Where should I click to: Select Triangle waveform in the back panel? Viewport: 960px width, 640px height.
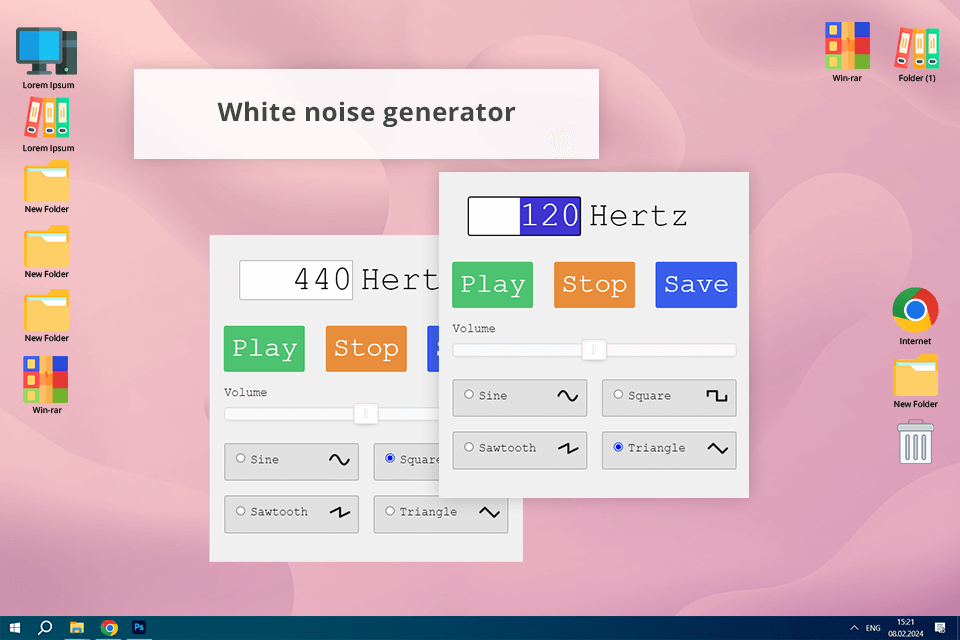tap(441, 514)
